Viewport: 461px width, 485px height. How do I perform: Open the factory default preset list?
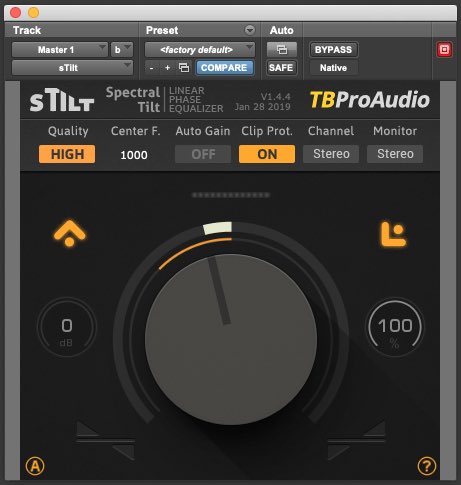[x=200, y=50]
